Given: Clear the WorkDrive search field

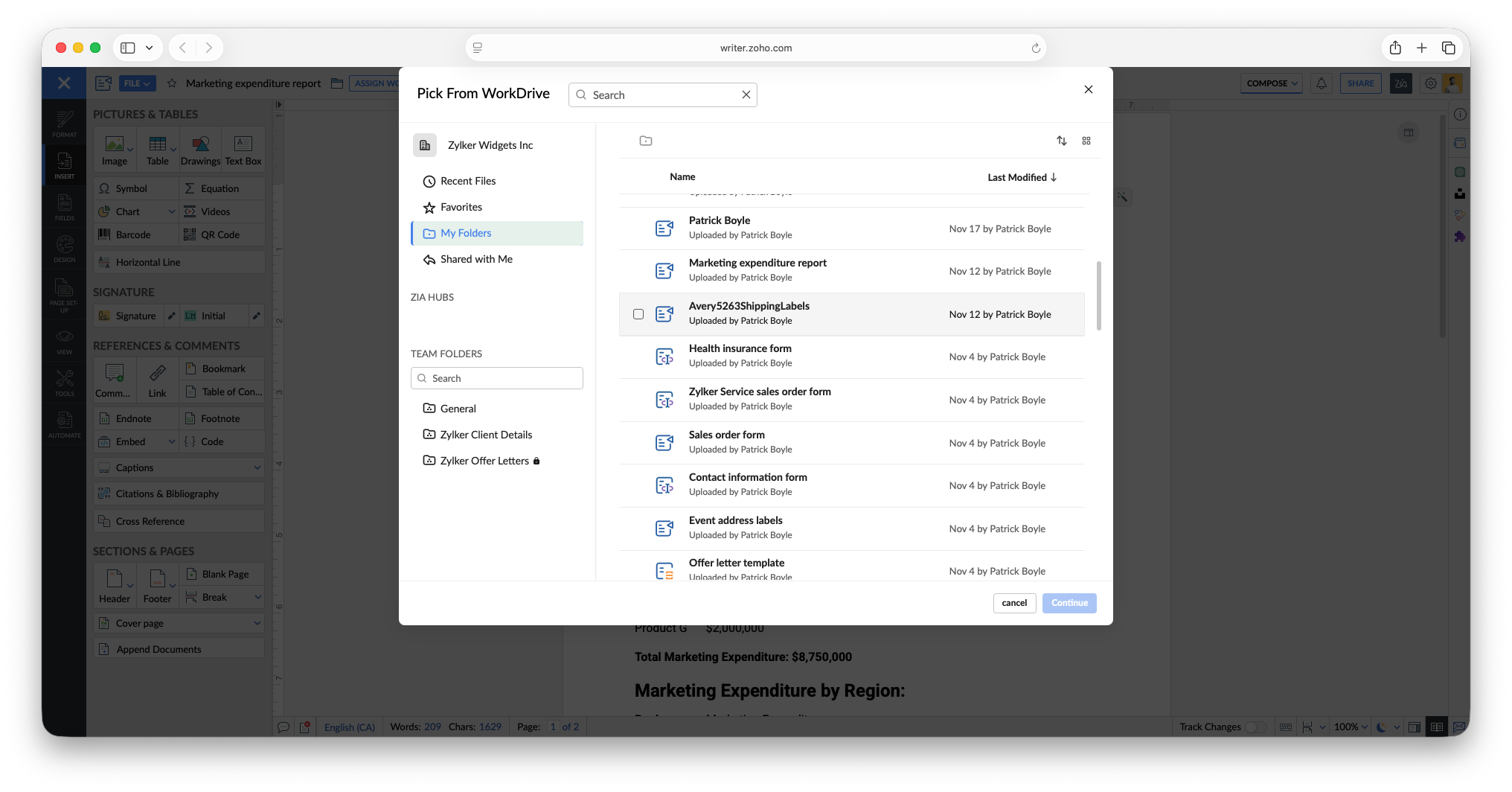Looking at the screenshot, I should tap(746, 95).
